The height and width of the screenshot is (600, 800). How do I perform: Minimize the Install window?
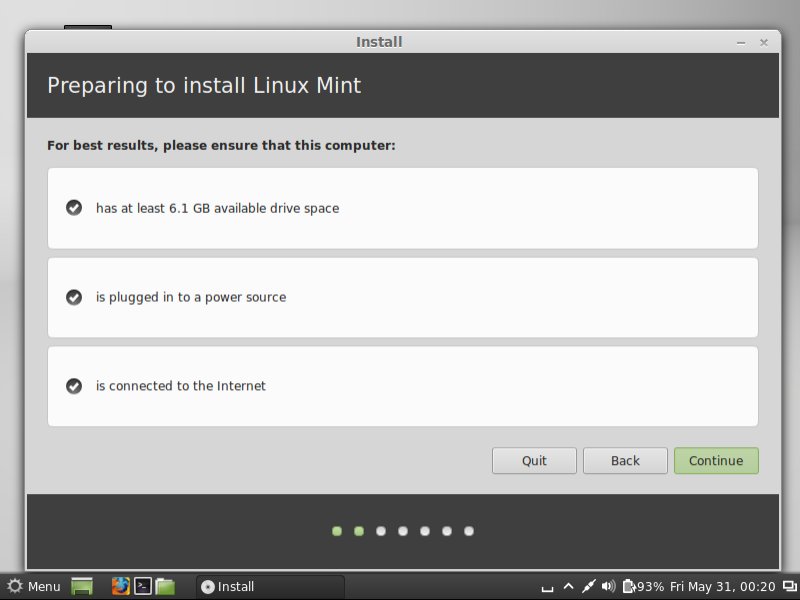pos(741,43)
